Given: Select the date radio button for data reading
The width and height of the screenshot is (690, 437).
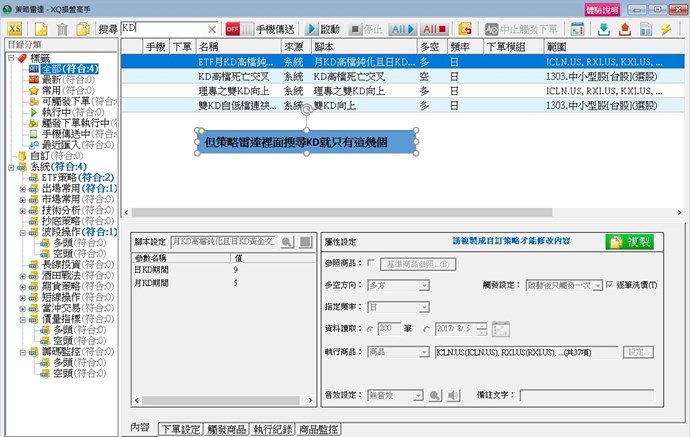Looking at the screenshot, I should tap(427, 330).
